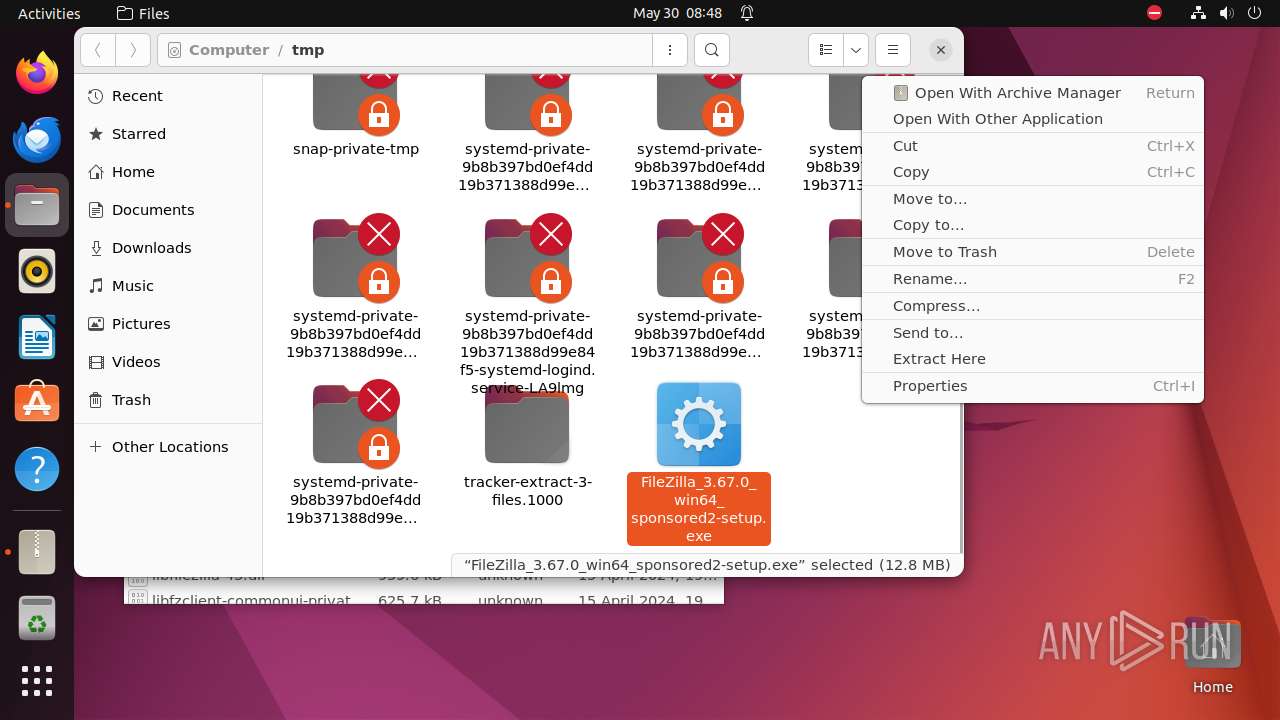Go forward with the forward arrow
Viewport: 1280px width, 720px height.
point(133,50)
